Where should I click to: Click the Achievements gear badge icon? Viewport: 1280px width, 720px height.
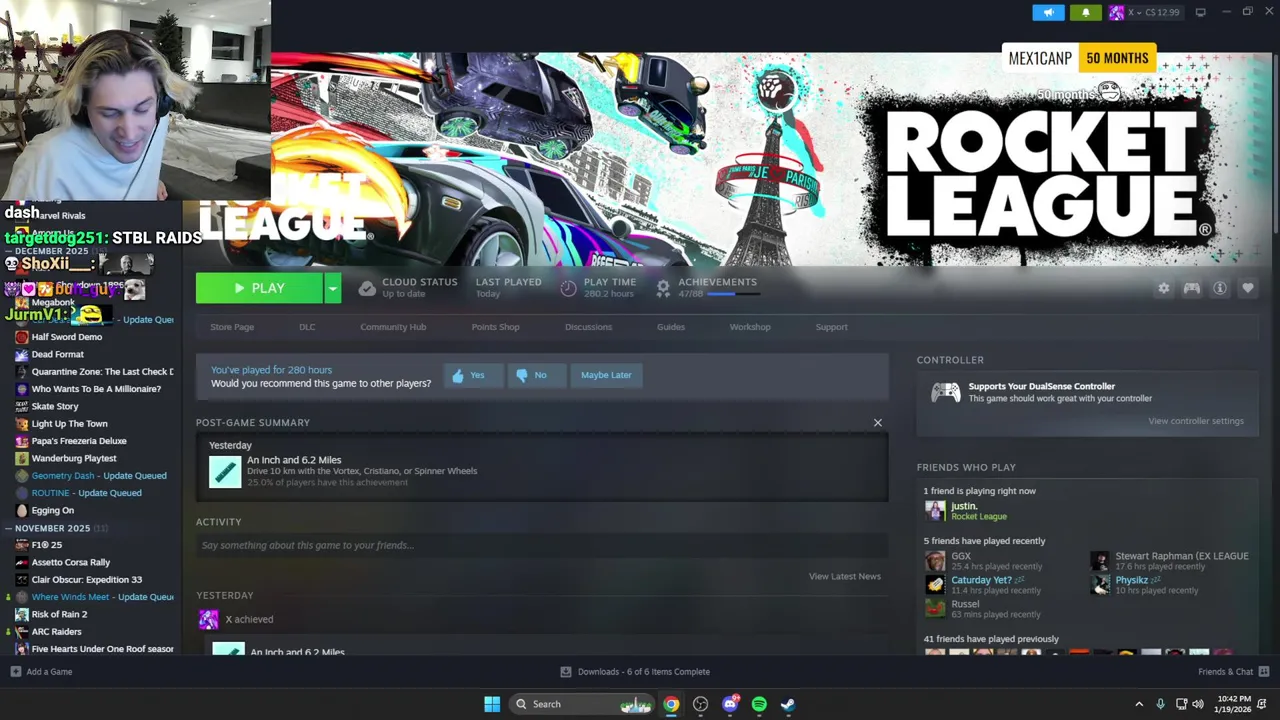(662, 288)
